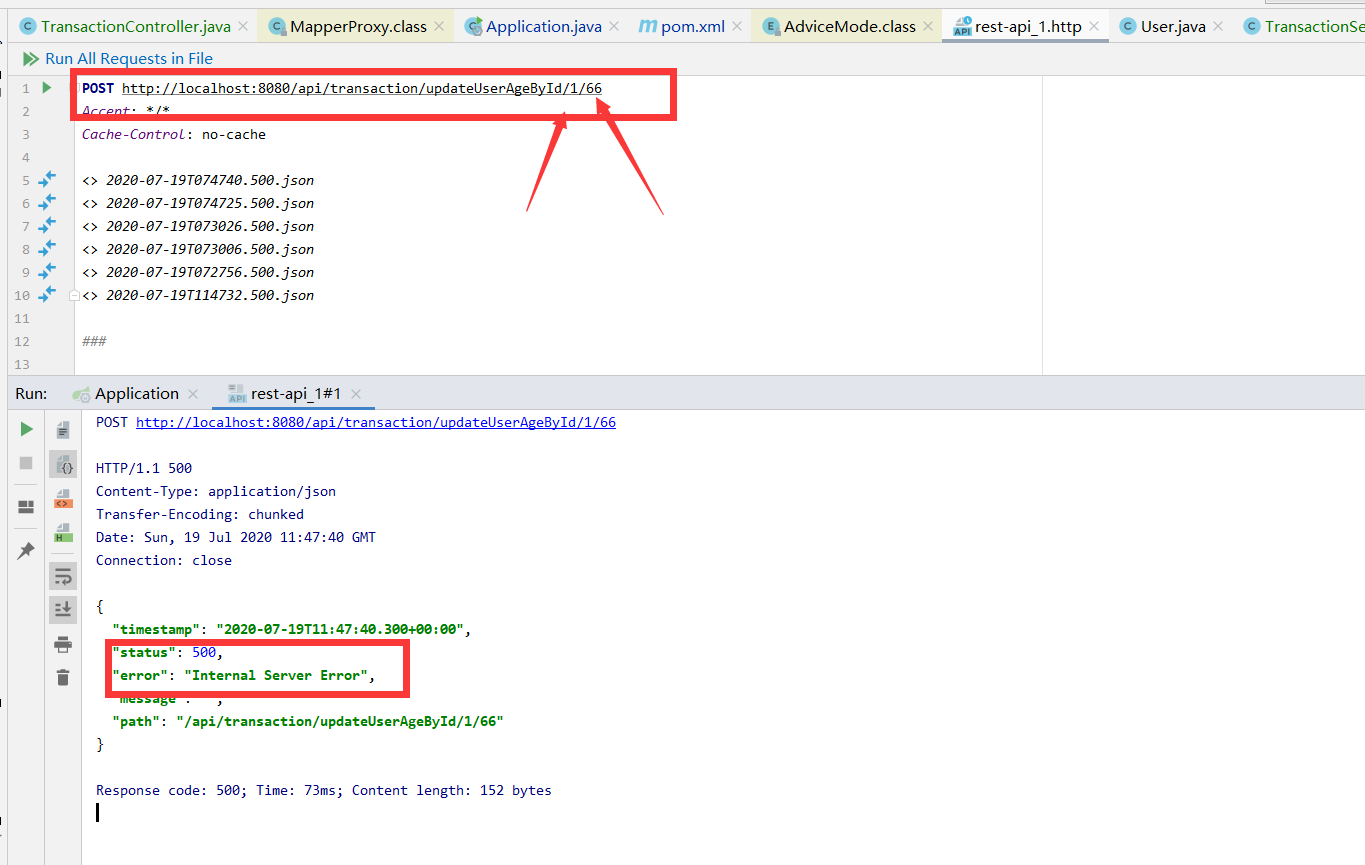The height and width of the screenshot is (865, 1365).
Task: View the response as XML
Action: click(x=63, y=498)
